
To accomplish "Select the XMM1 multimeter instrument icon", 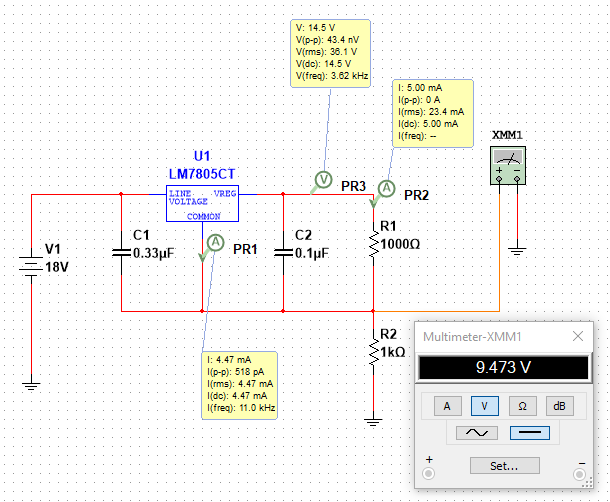I will coord(508,165).
